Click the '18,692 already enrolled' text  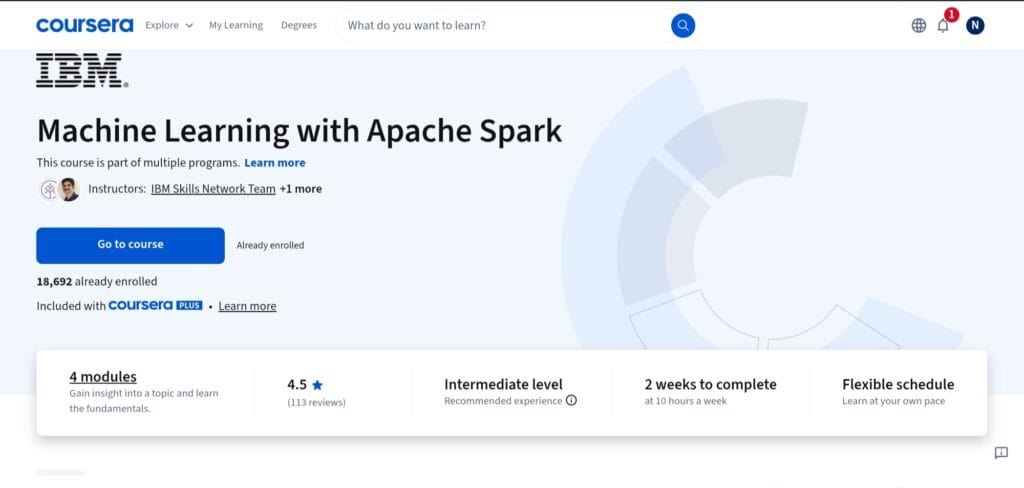tap(97, 282)
